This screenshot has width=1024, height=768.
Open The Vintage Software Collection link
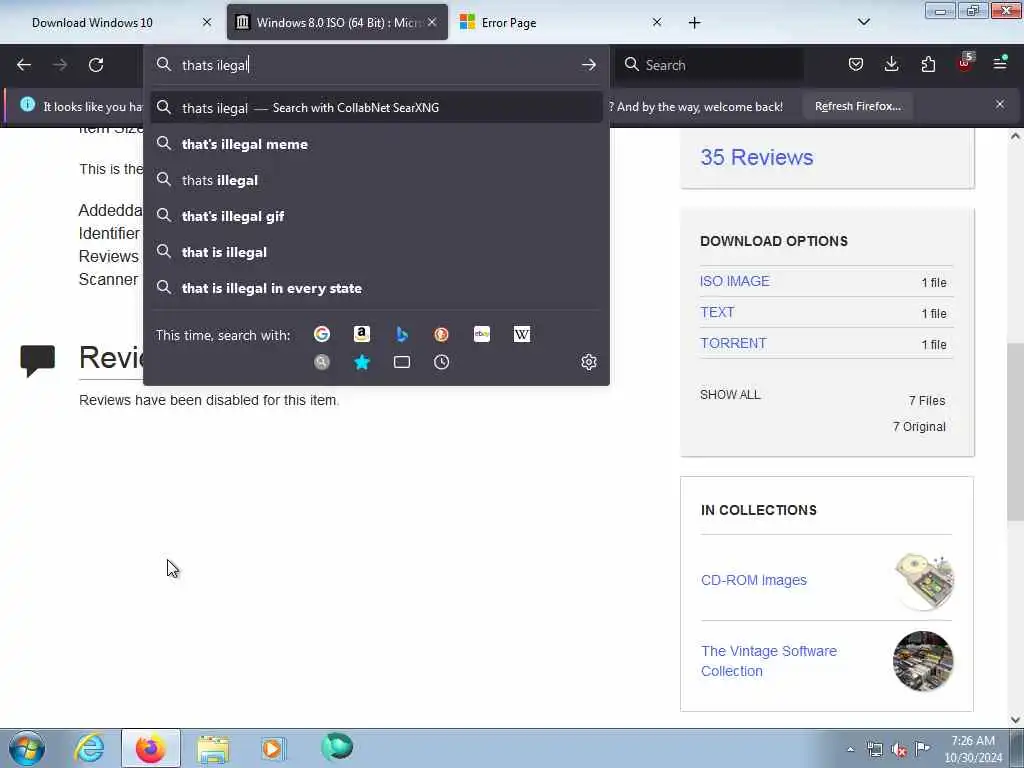click(x=769, y=661)
